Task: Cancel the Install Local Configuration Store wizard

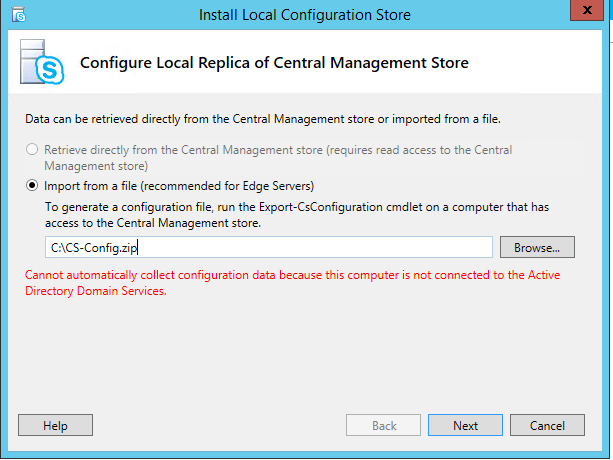Action: pyautogui.click(x=547, y=425)
